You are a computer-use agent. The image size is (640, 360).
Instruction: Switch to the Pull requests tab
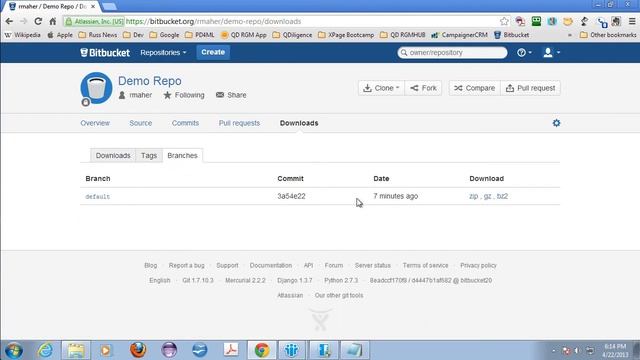click(x=239, y=123)
